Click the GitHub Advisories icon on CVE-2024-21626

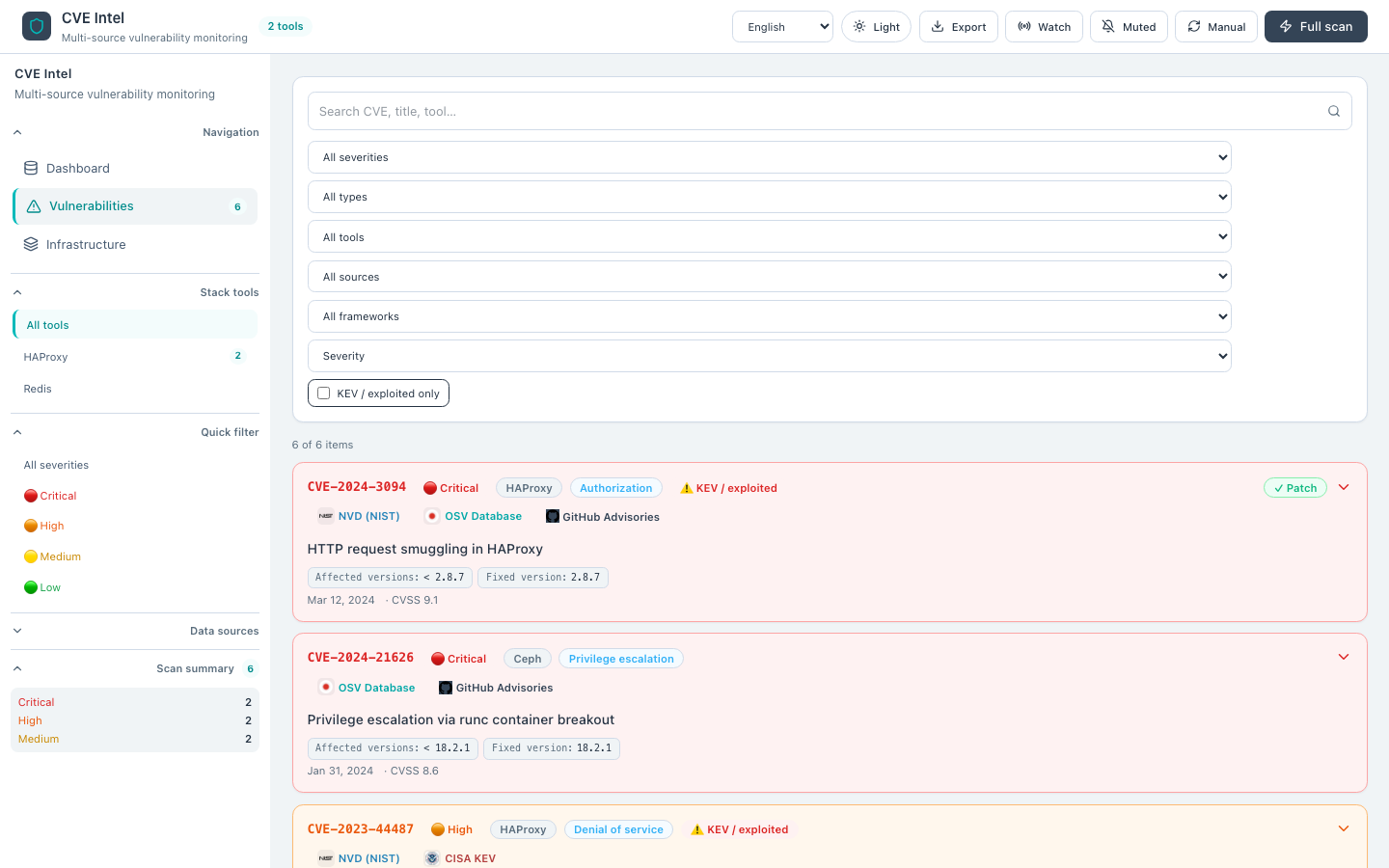[x=446, y=688]
